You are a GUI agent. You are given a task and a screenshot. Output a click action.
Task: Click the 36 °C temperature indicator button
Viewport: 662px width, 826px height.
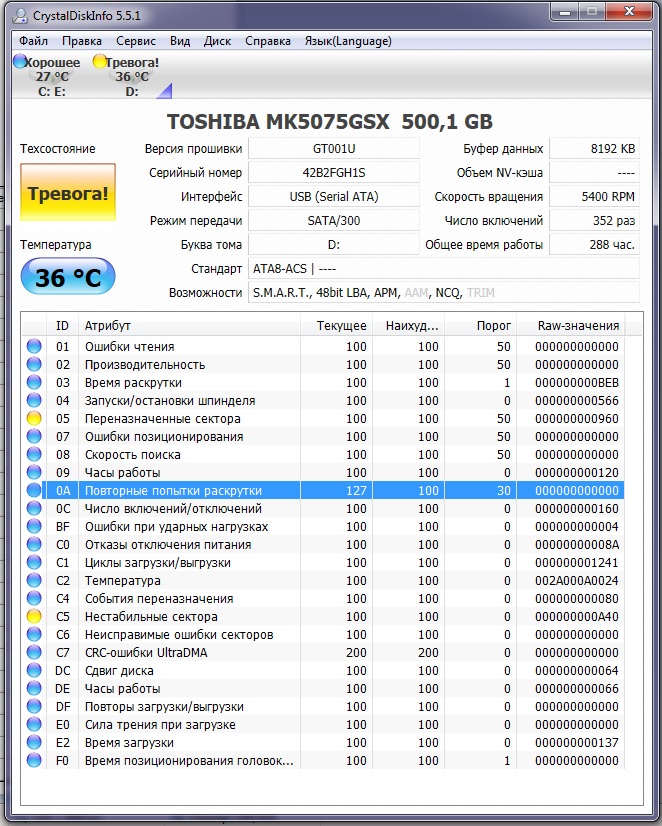(68, 277)
